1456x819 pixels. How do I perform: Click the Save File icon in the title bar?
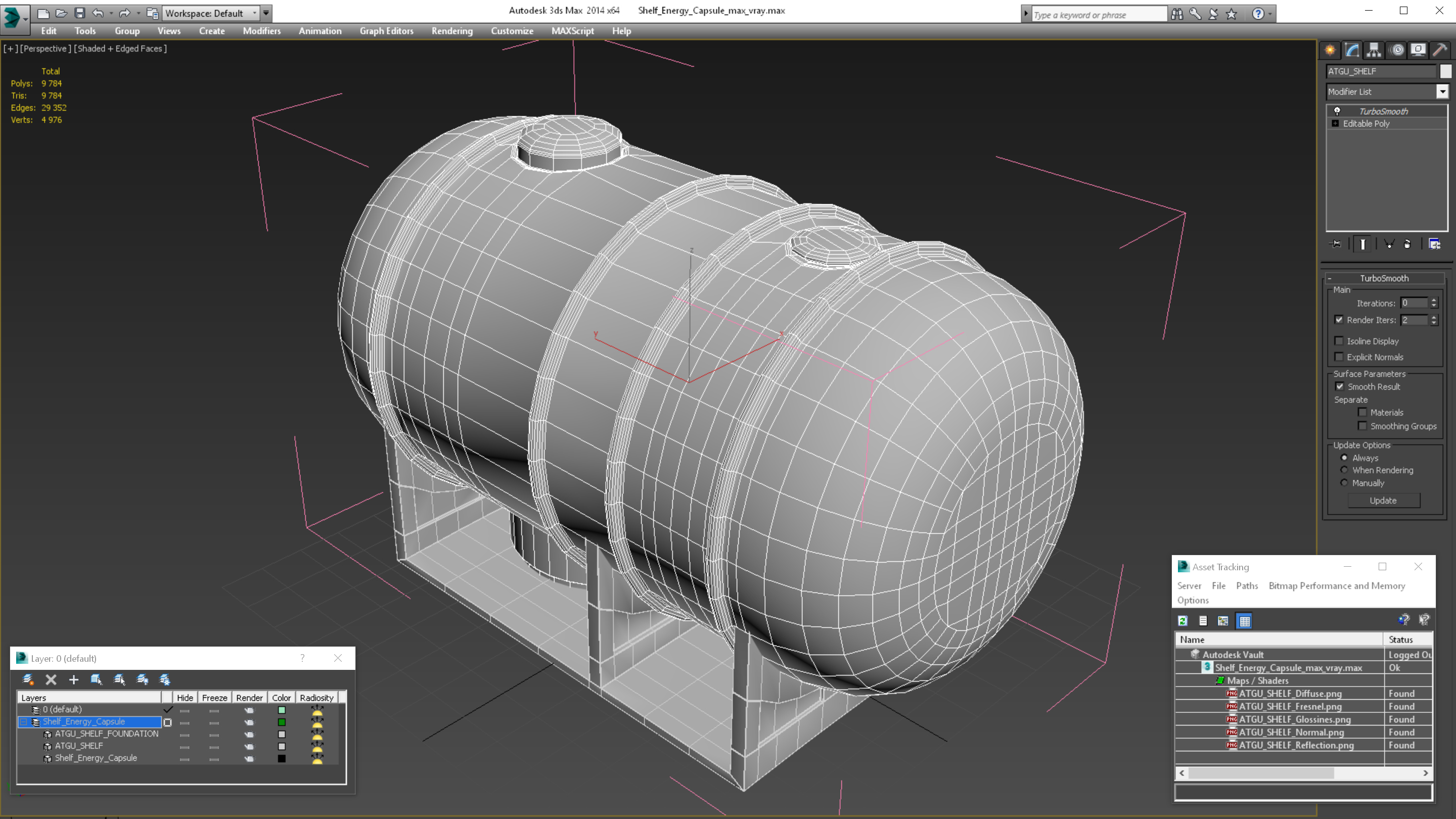(80, 13)
